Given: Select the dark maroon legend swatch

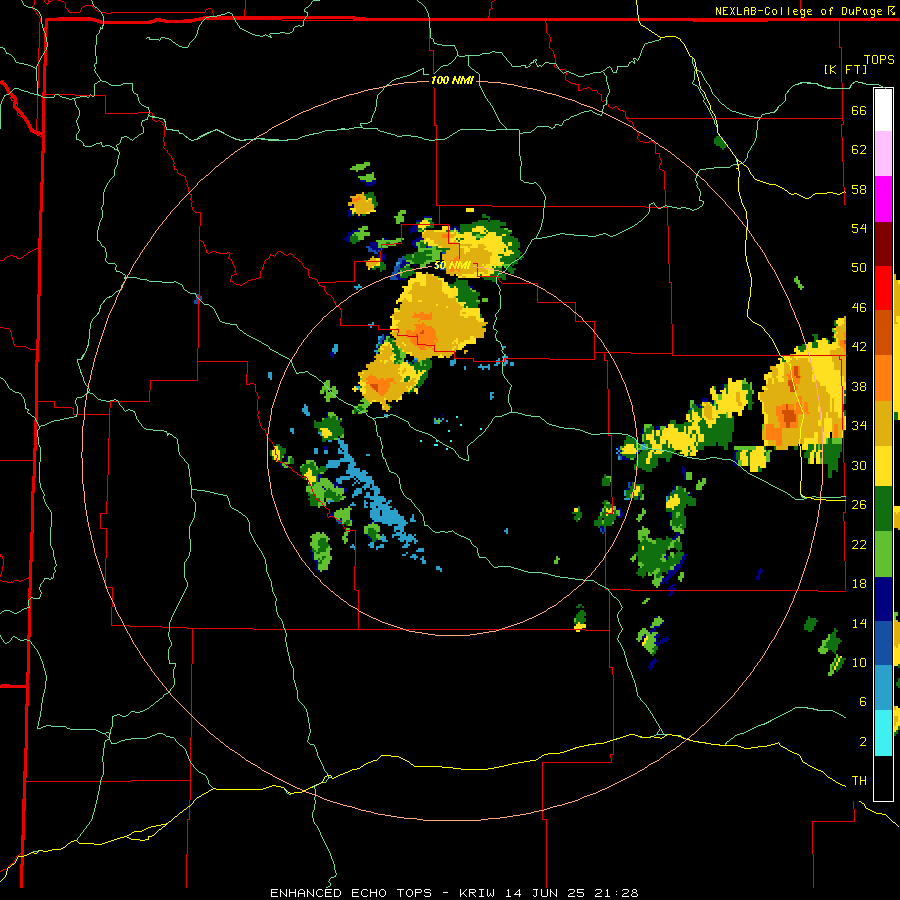Looking at the screenshot, I should coord(883,244).
